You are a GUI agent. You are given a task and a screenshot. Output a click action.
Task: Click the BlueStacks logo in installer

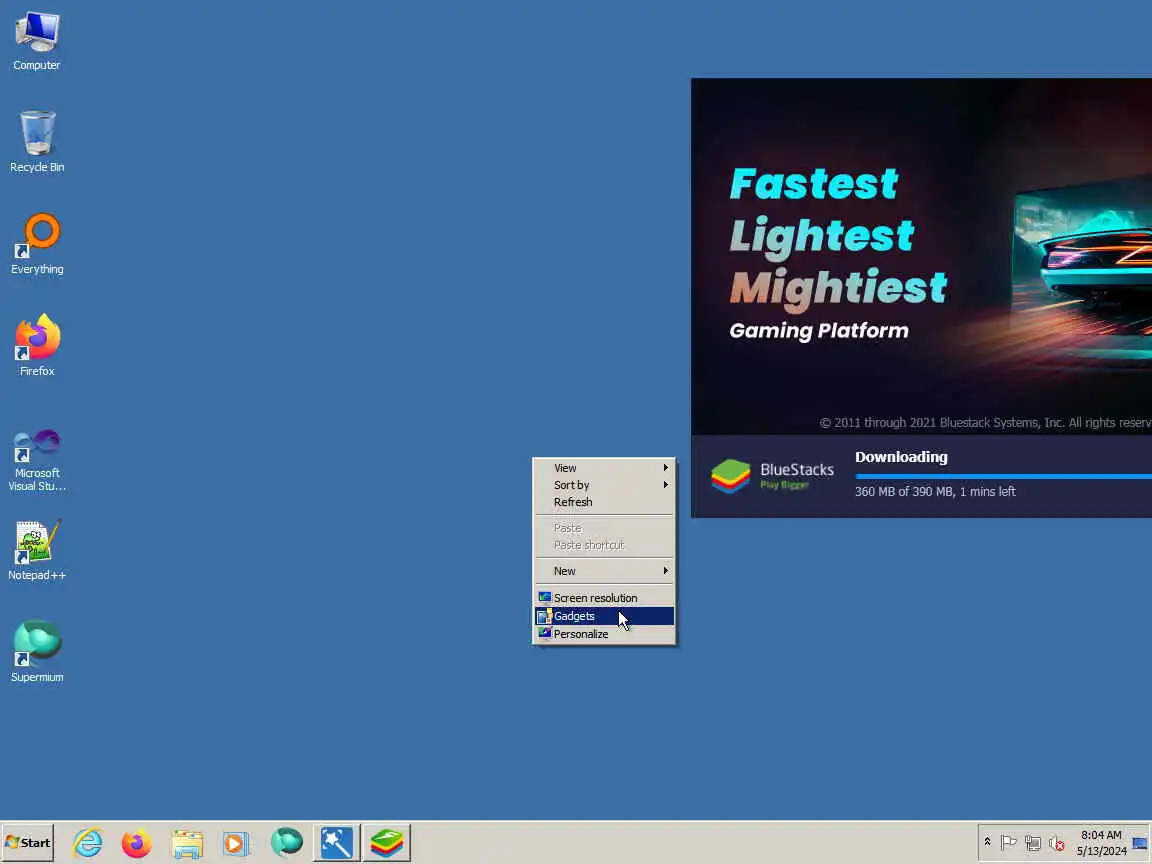(772, 475)
